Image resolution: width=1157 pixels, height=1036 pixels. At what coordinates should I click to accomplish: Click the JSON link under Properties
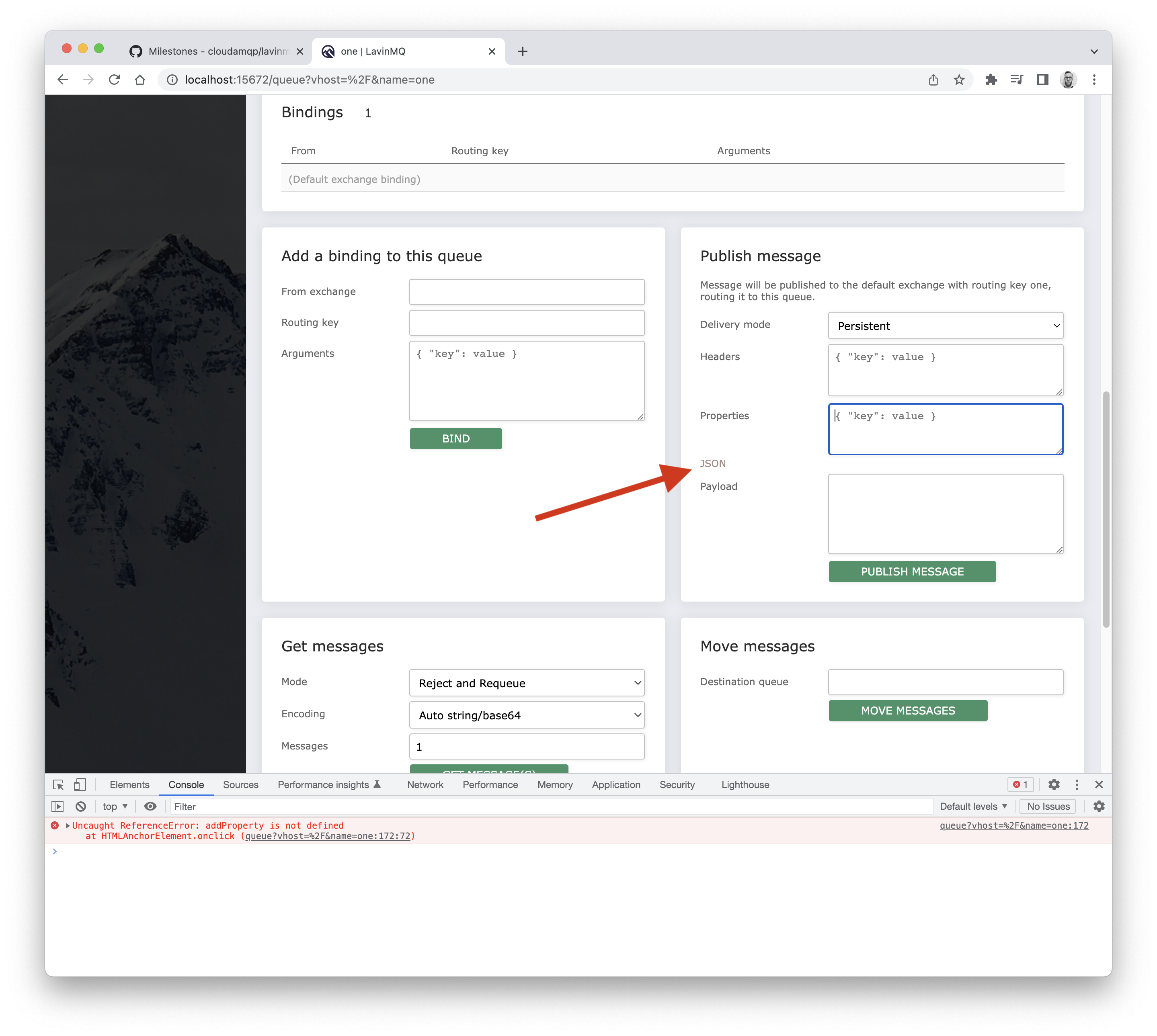(x=713, y=463)
